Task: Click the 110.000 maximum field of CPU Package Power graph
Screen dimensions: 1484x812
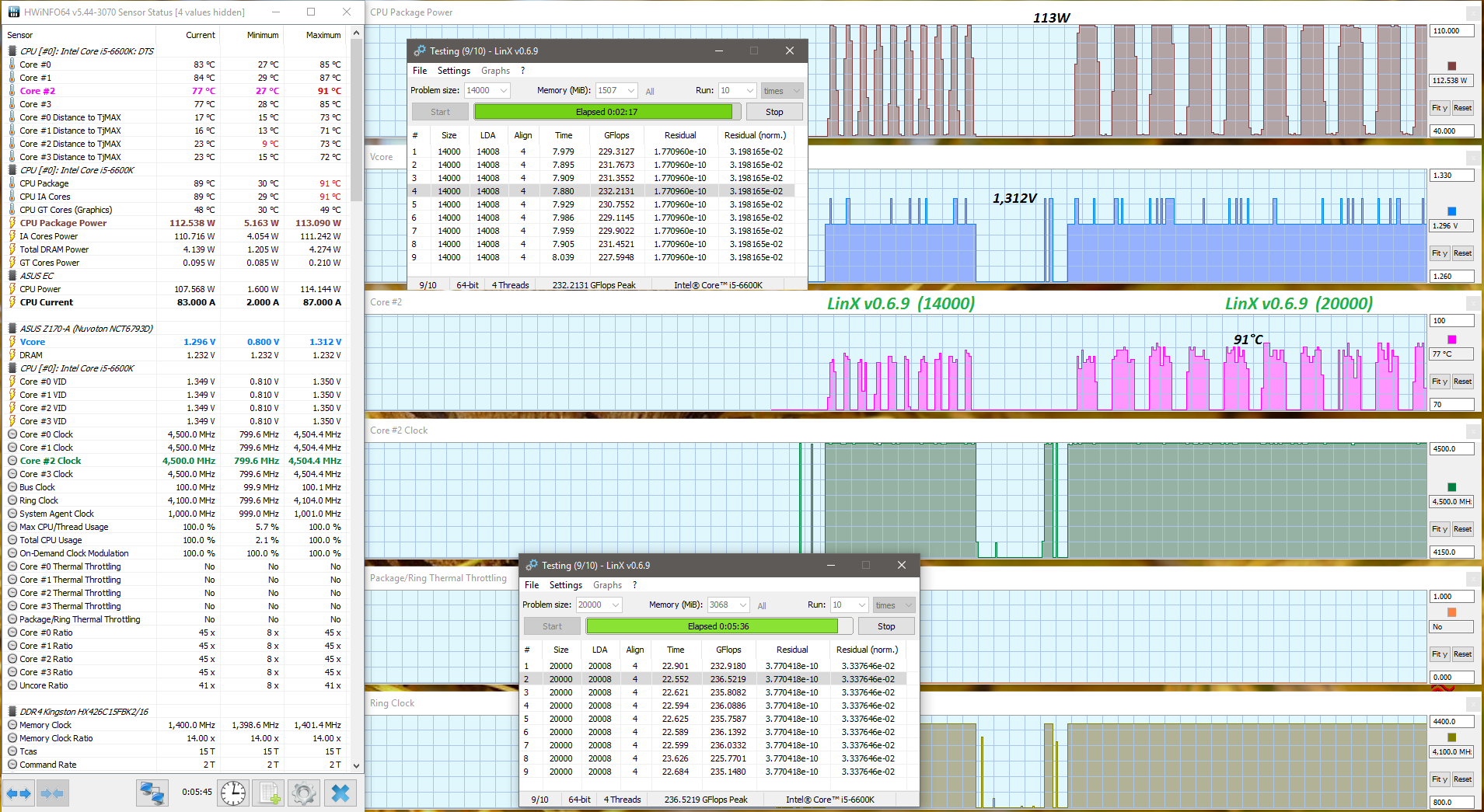Action: tap(1452, 31)
